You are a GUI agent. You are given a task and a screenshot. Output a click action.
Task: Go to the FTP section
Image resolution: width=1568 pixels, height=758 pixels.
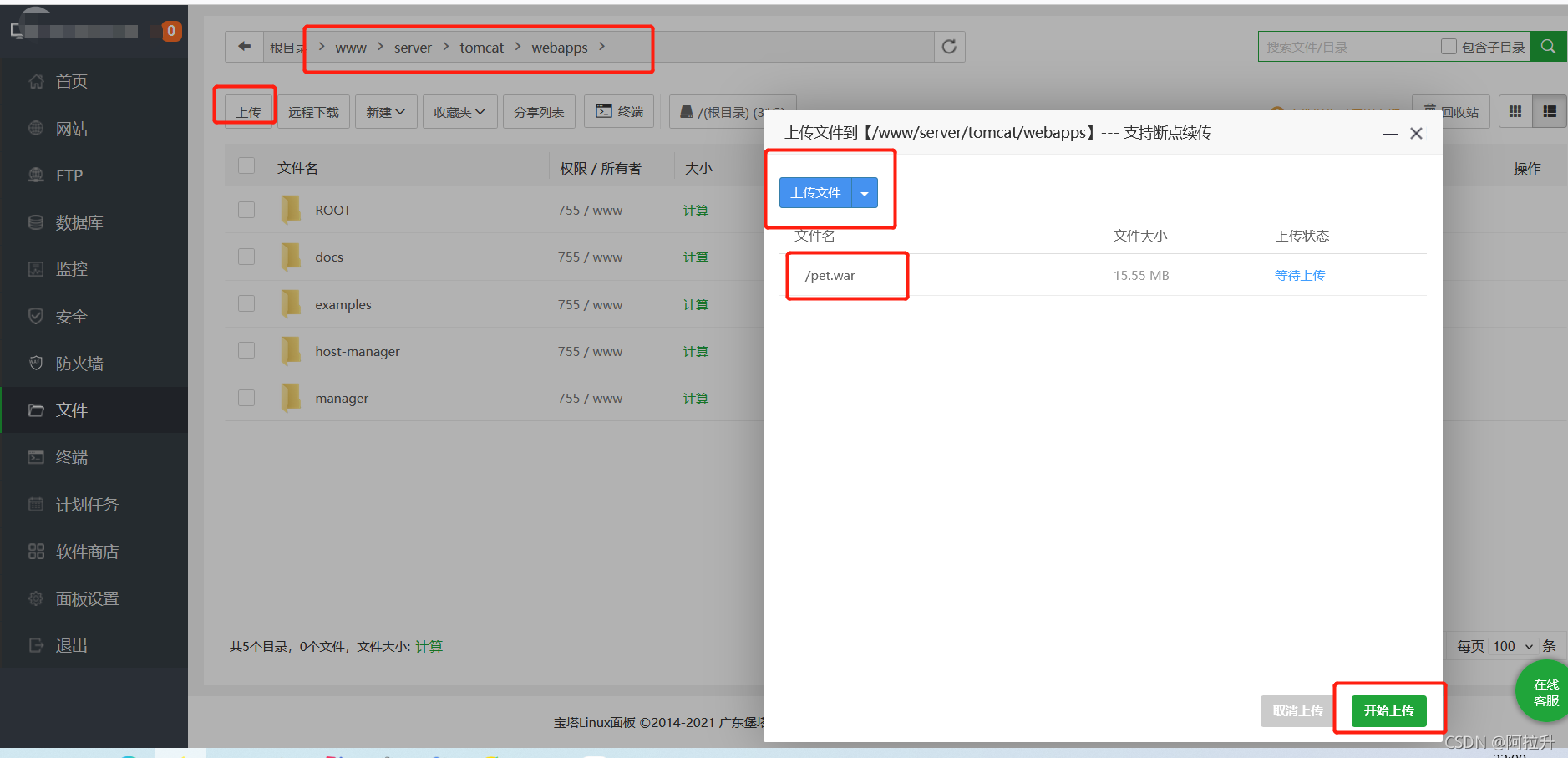[x=69, y=176]
